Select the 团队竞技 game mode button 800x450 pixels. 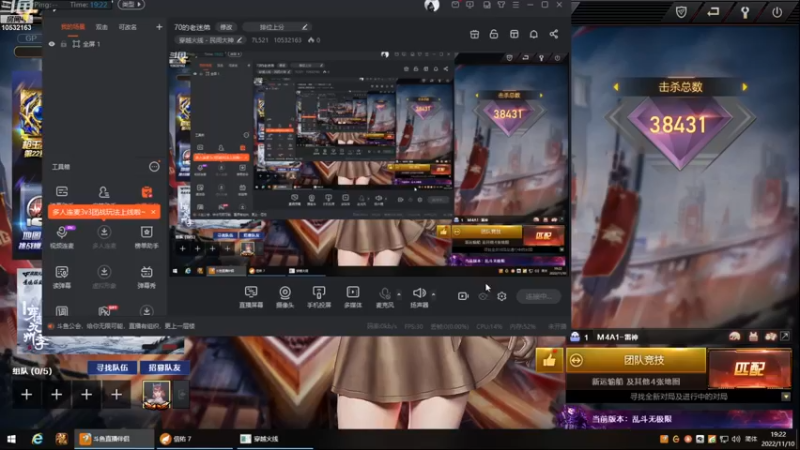tap(636, 360)
